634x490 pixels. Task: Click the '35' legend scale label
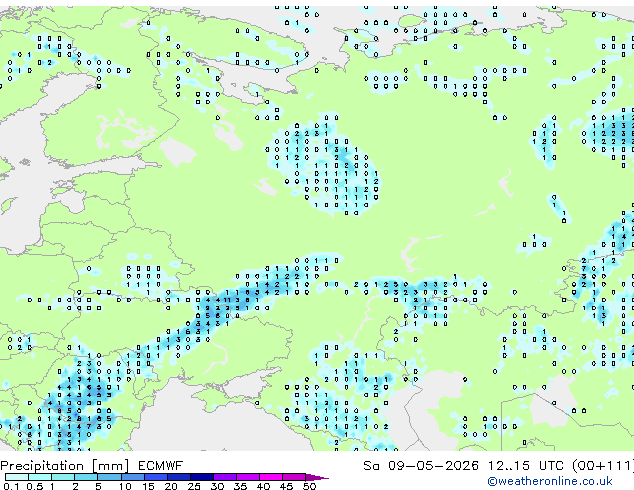point(240,486)
